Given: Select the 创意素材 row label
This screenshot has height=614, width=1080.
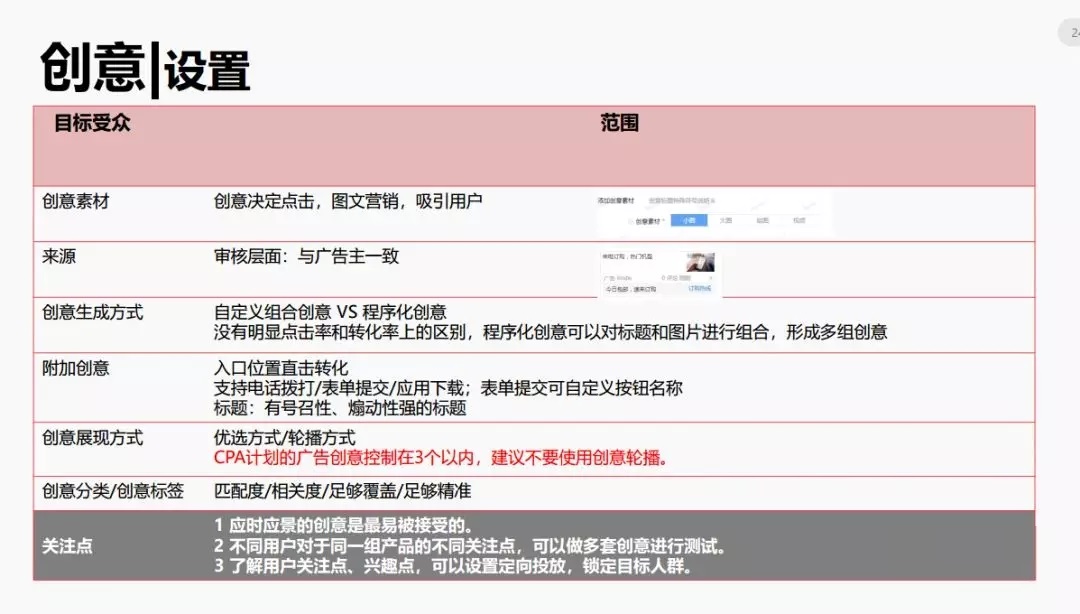Looking at the screenshot, I should (76, 201).
